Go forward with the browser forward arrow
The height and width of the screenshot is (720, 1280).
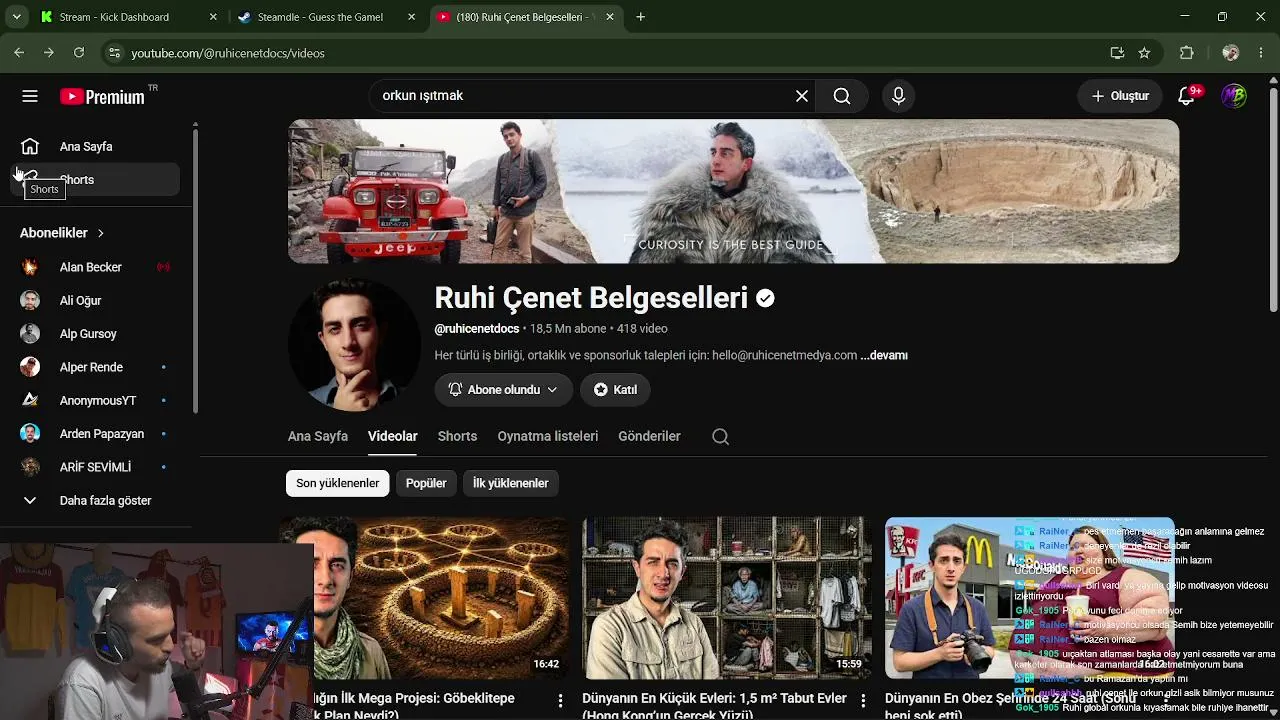[48, 53]
